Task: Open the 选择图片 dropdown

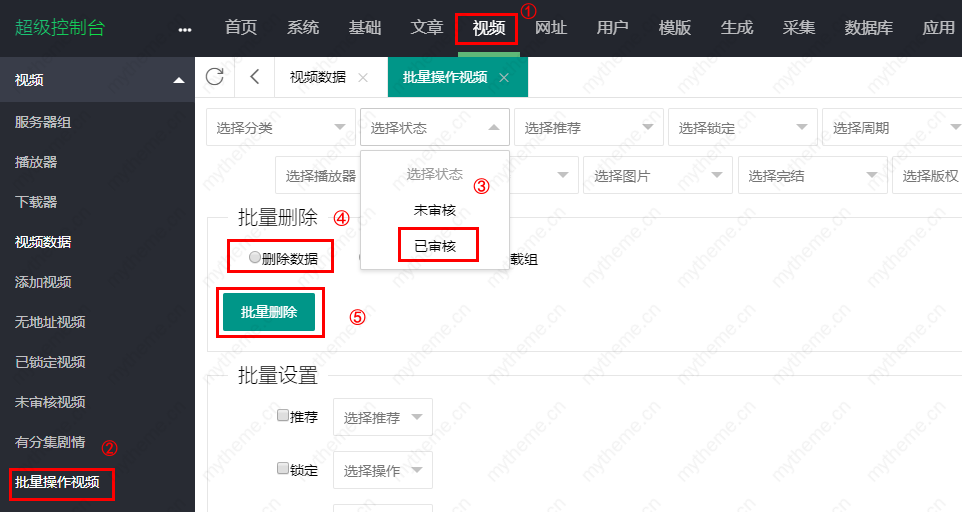Action: tap(657, 176)
